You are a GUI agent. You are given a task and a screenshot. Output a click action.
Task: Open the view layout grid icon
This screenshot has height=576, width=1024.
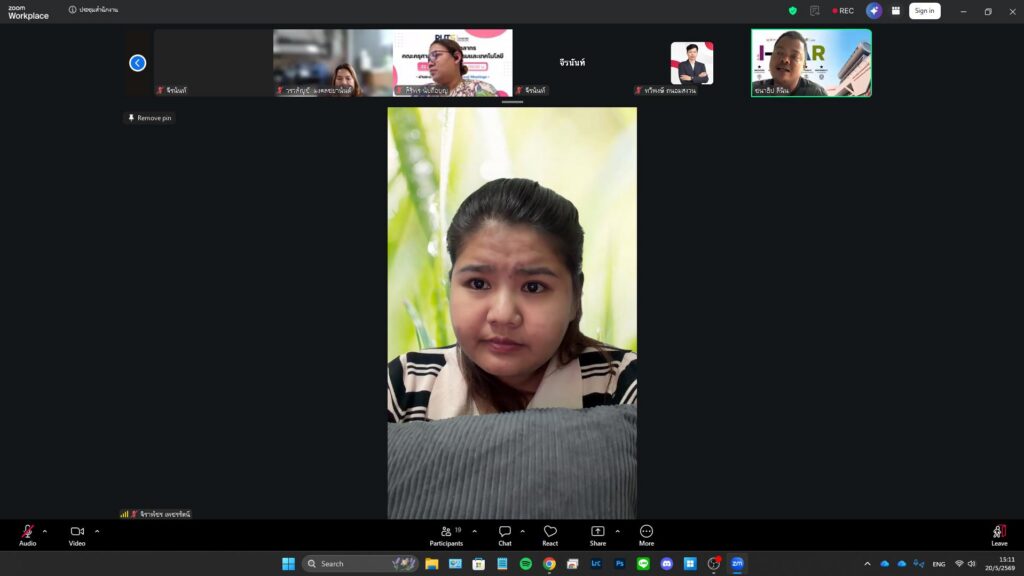[x=896, y=10]
